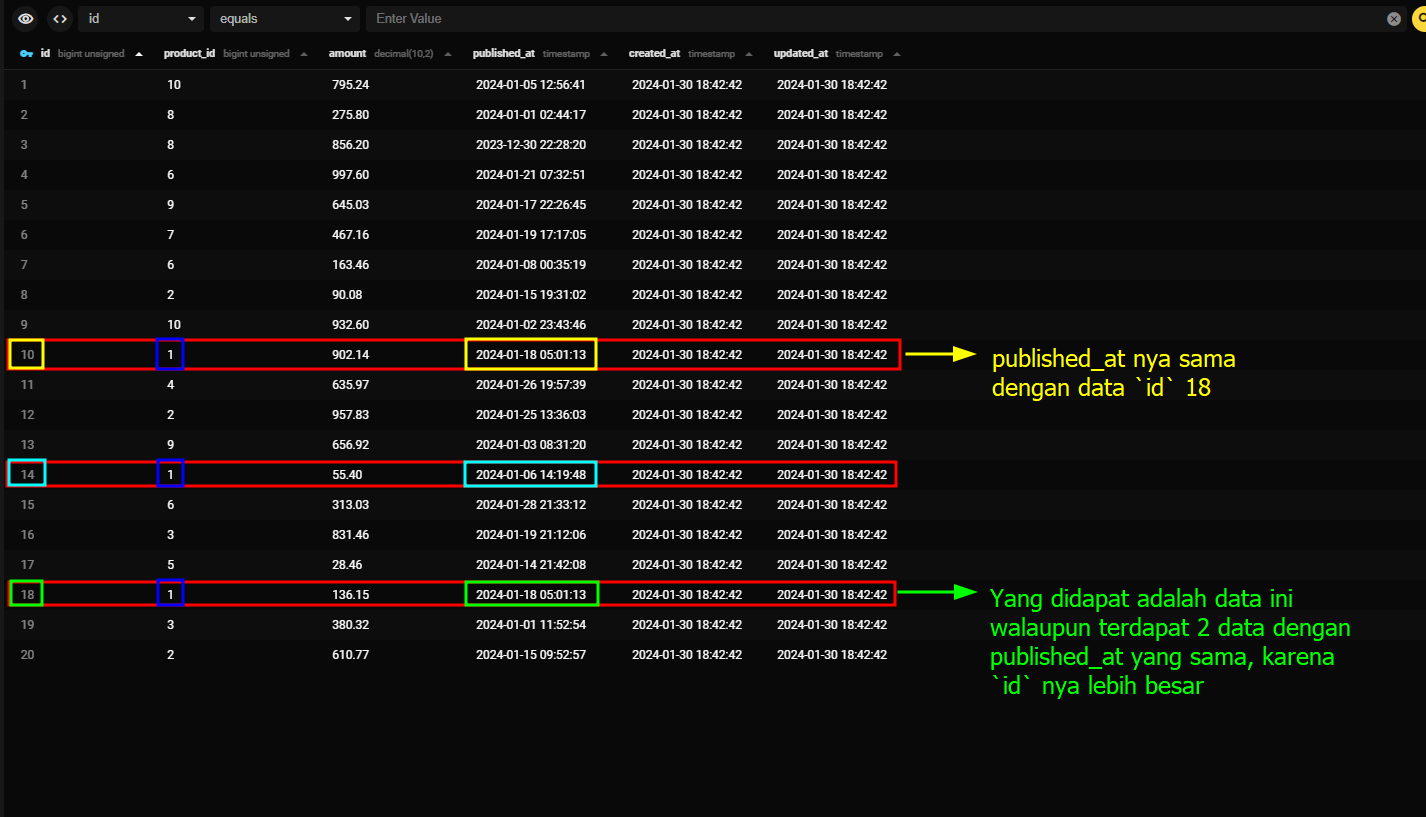Clear the filter value with X icon
Screen dimensions: 1426x817
[1394, 19]
